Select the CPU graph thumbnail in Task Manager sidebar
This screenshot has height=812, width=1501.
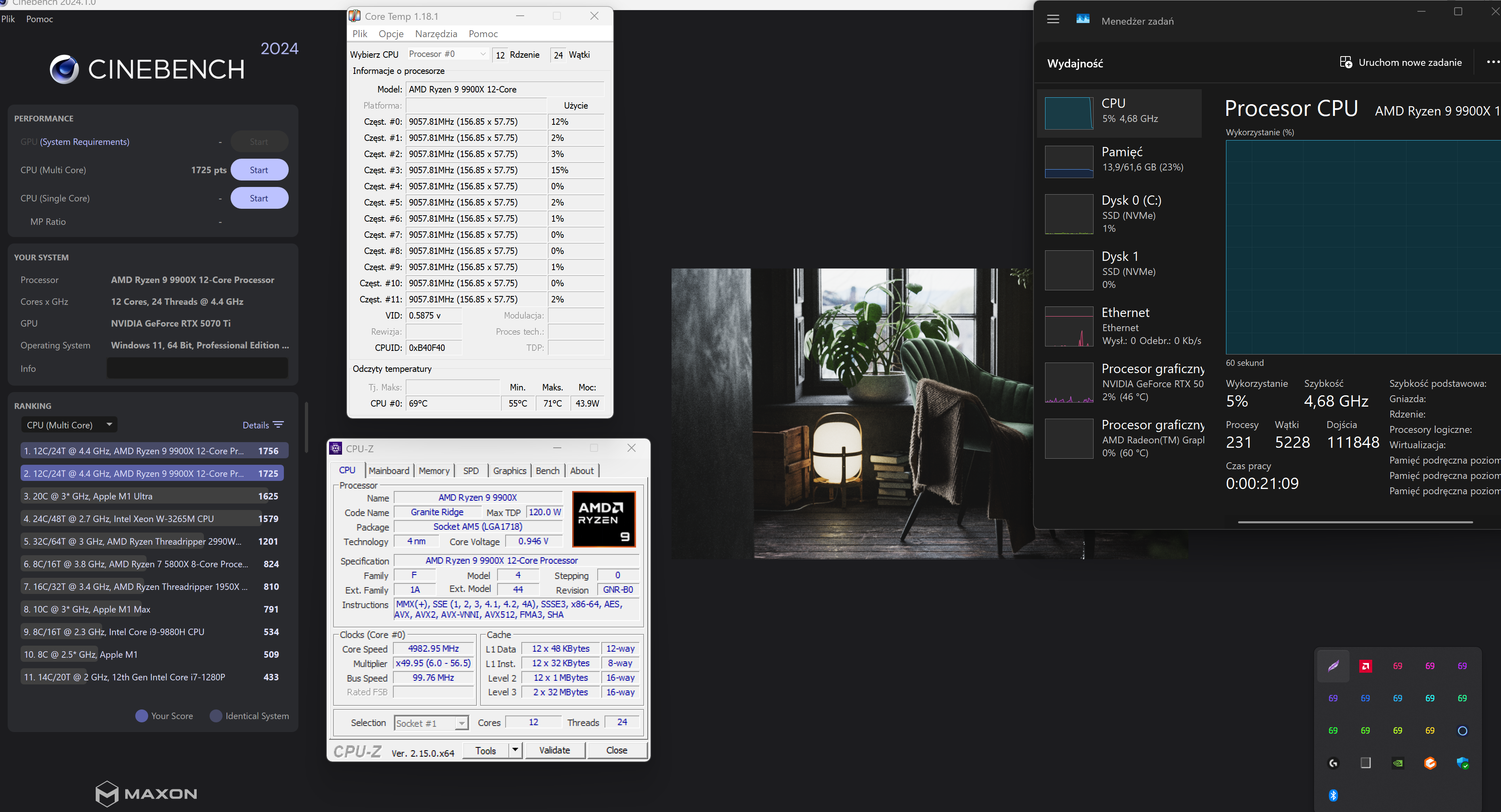point(1069,113)
